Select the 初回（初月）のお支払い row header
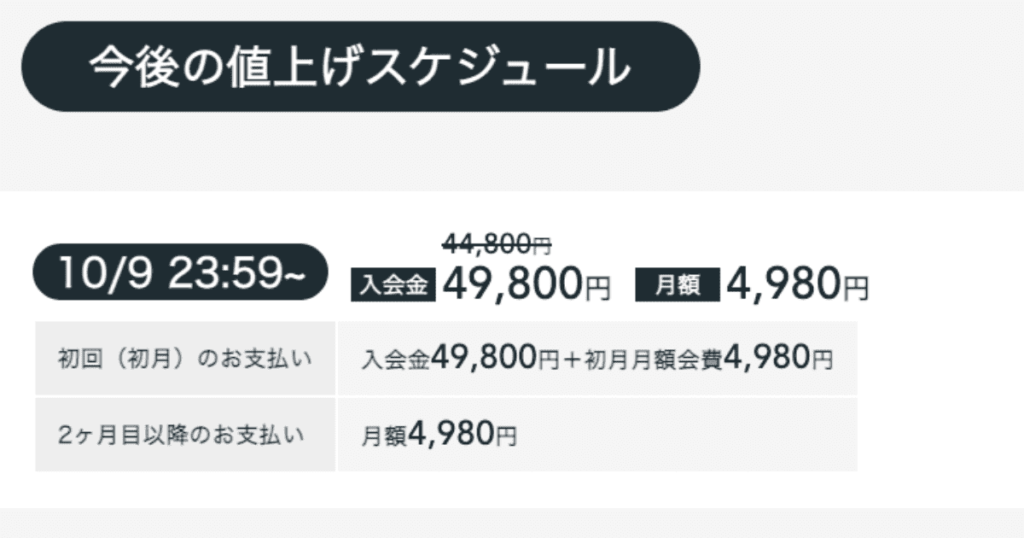The height and width of the screenshot is (538, 1024). coord(185,358)
